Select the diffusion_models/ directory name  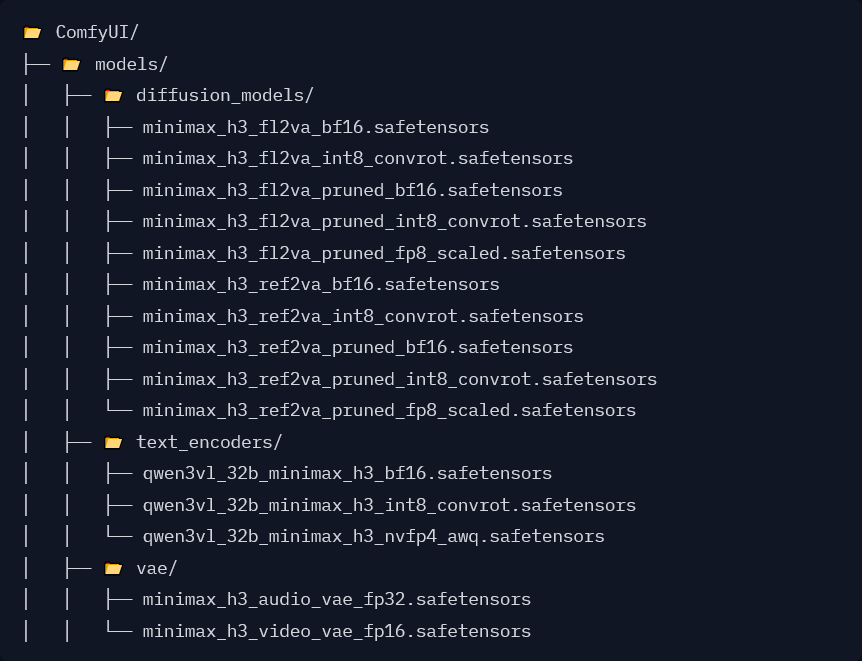(x=225, y=96)
